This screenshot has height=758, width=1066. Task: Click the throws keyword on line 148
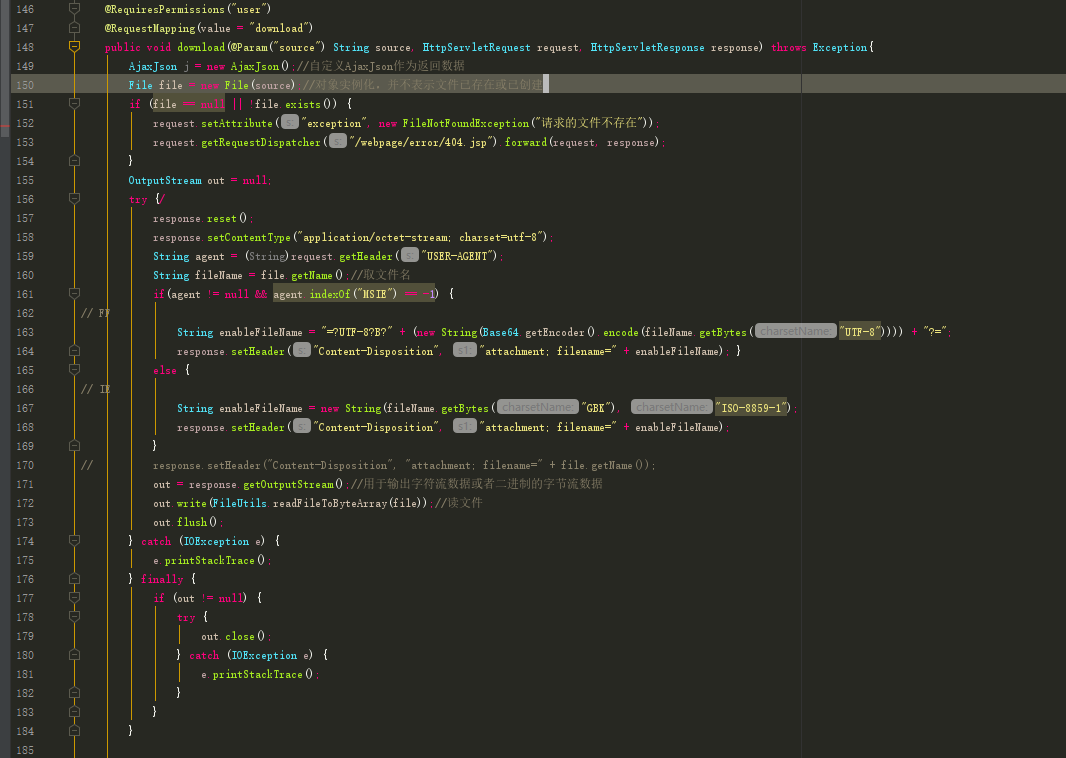[789, 48]
